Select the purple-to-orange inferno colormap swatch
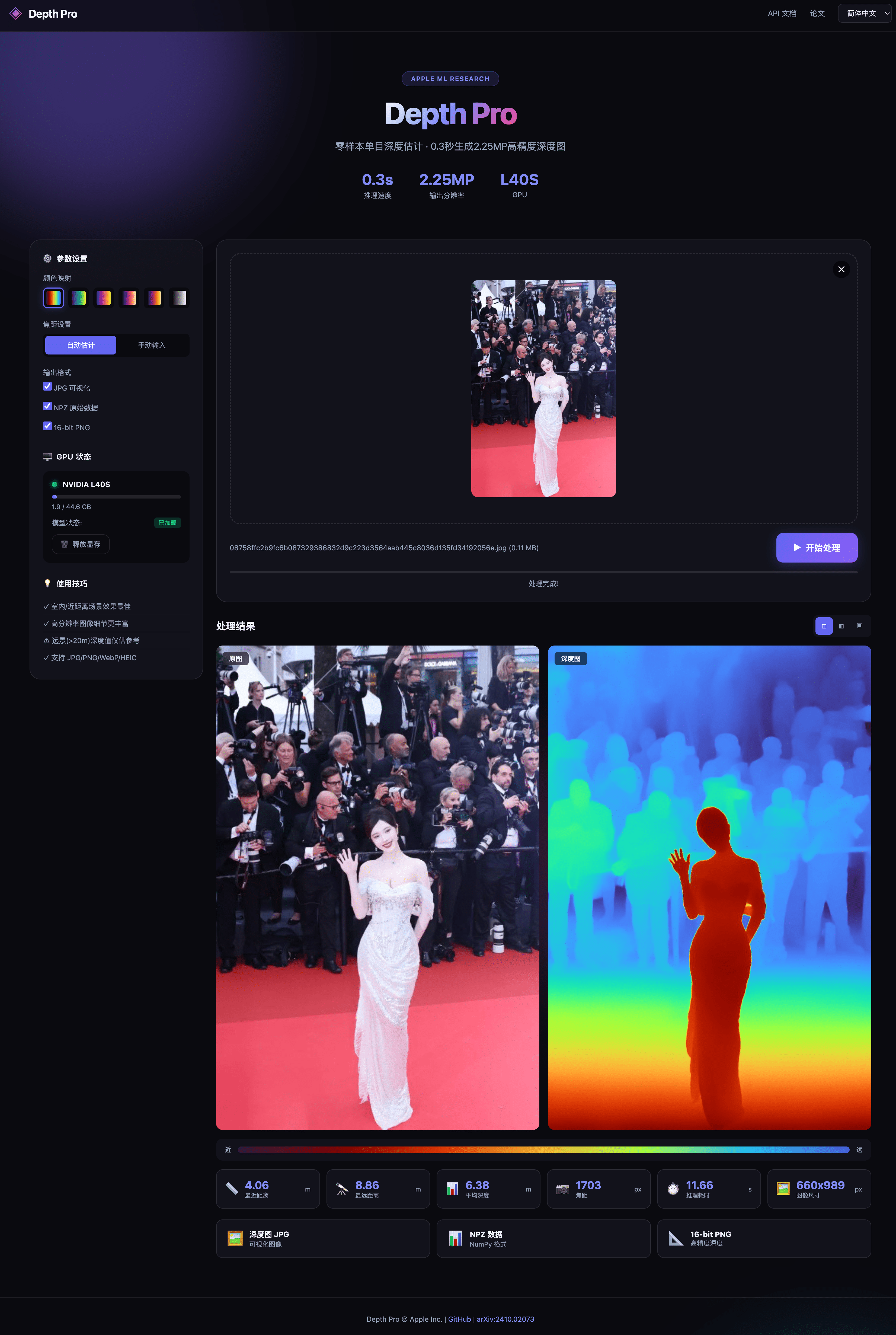Screen dimensions: 896x1335 click(154, 298)
